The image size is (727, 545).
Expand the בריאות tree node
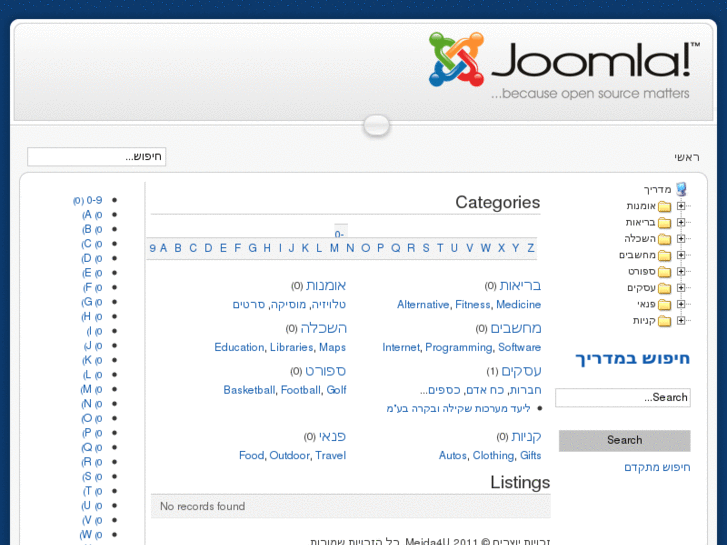681,222
